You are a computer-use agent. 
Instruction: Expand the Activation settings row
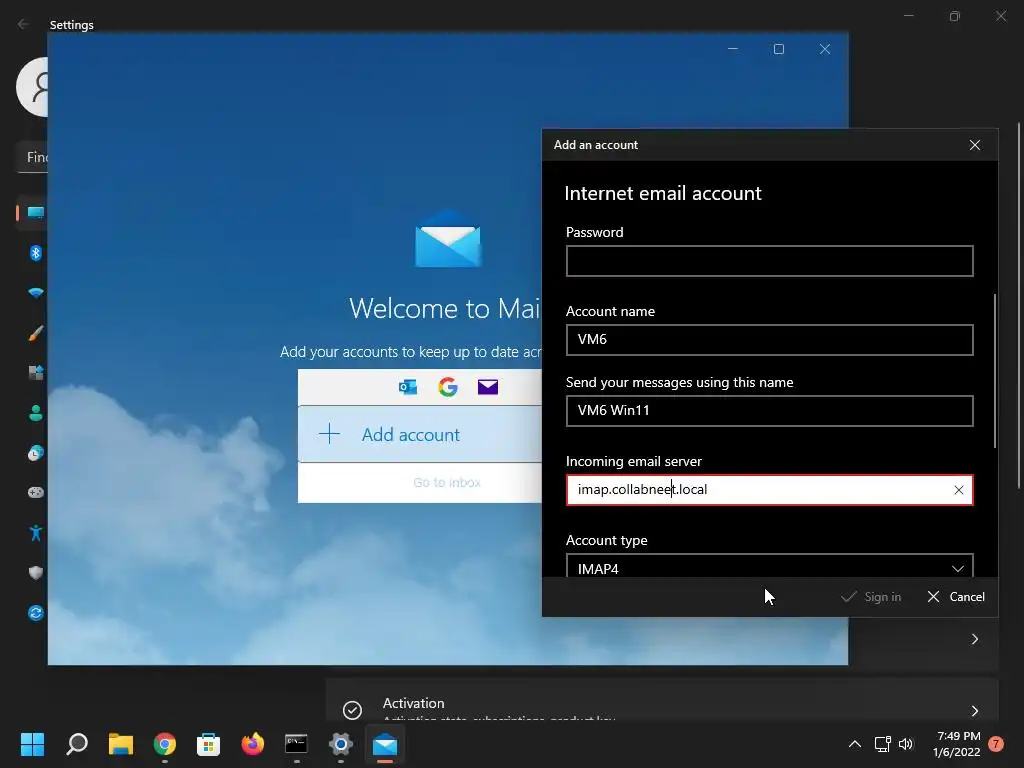click(x=974, y=711)
